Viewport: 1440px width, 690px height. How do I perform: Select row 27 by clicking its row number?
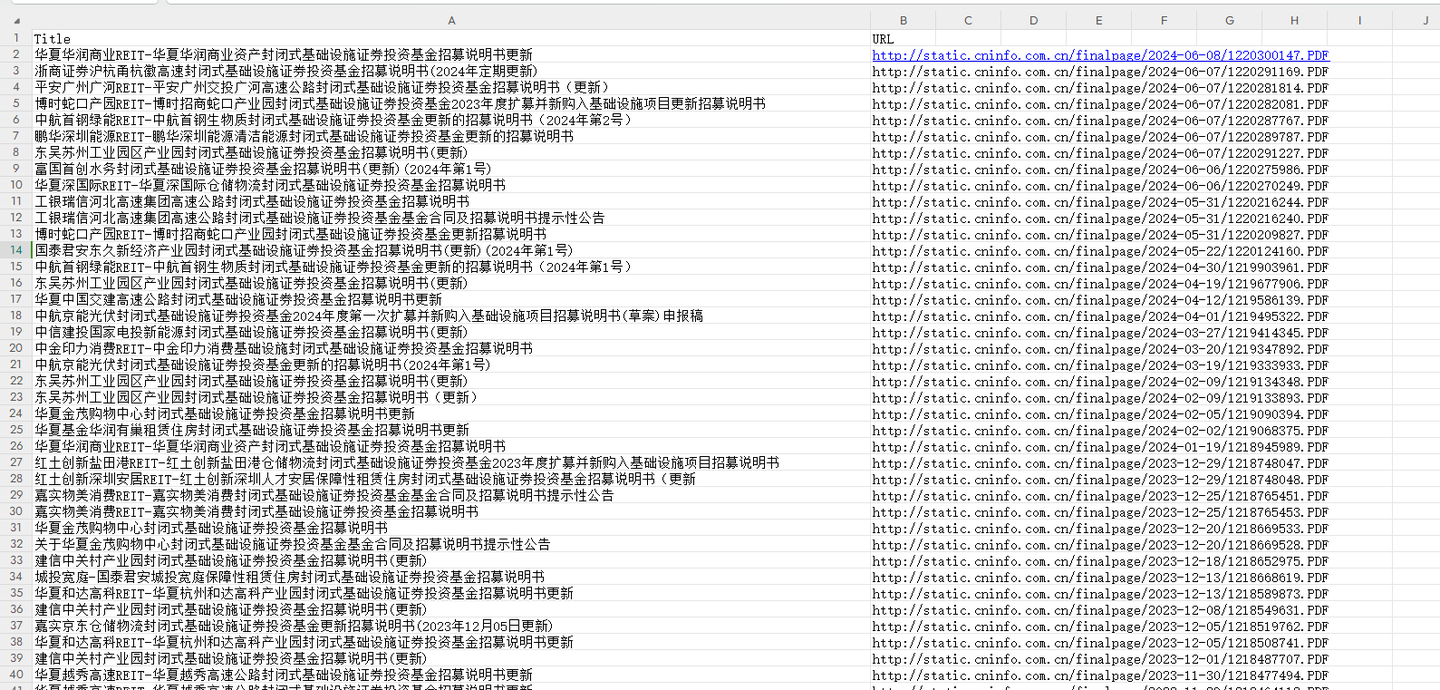tap(17, 462)
